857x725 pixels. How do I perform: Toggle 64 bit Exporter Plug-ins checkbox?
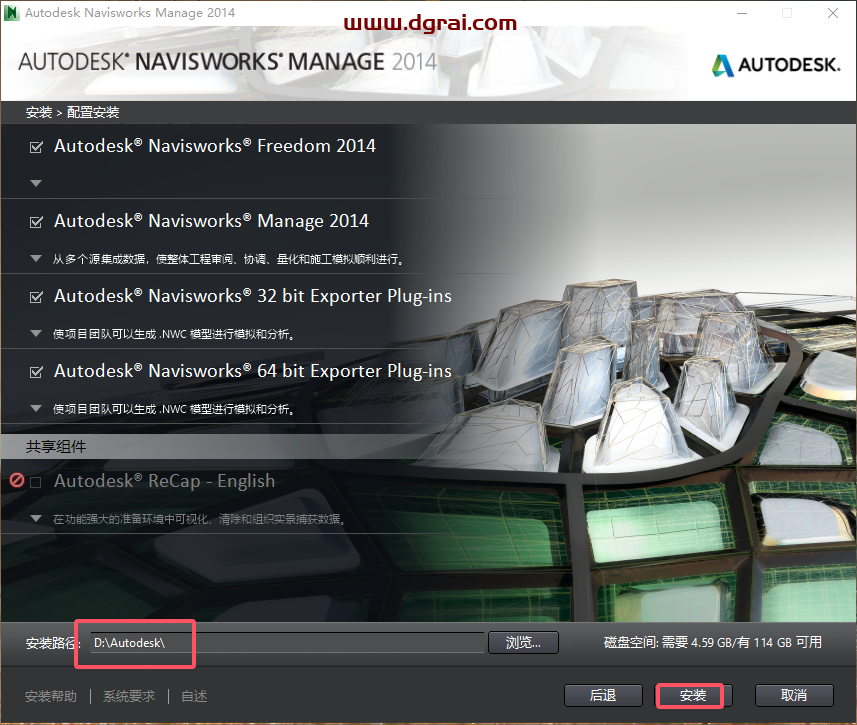click(36, 372)
